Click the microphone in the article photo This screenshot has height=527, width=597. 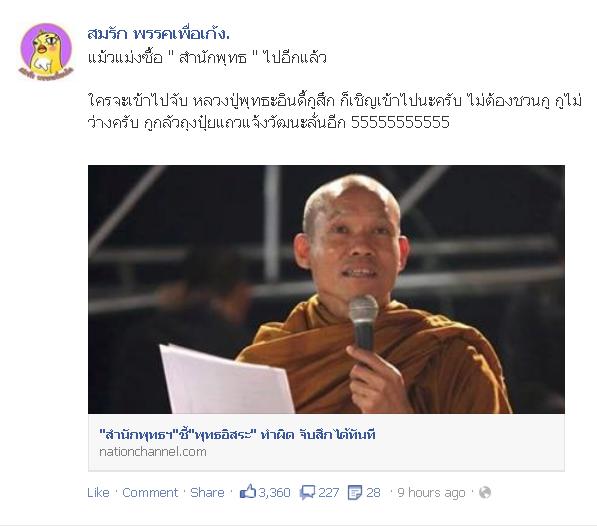(x=364, y=322)
